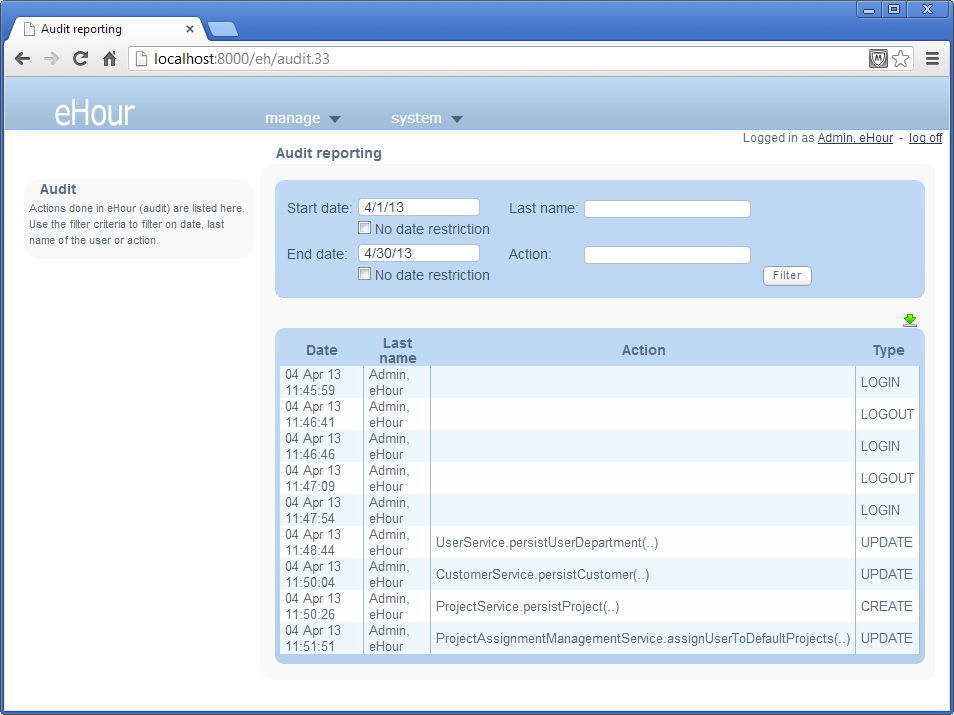Select the 11:51:51 date cell
Viewport: 954px width, 715px height.
[x=322, y=638]
